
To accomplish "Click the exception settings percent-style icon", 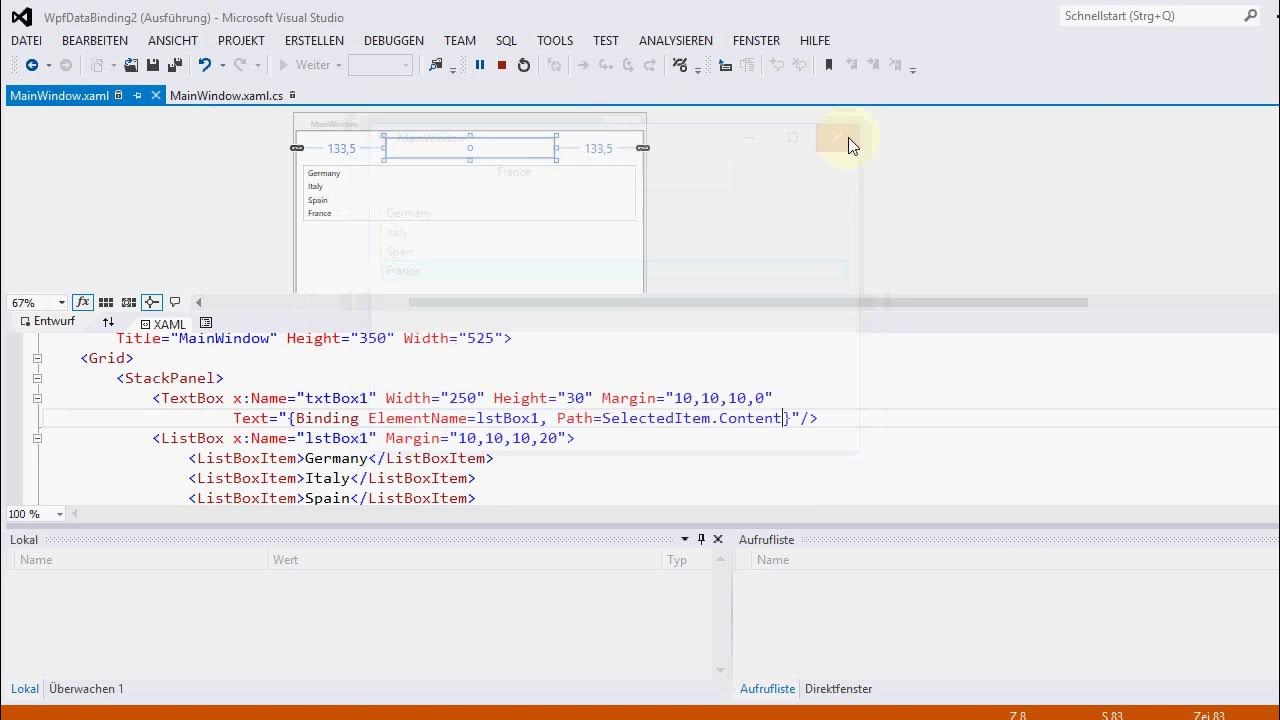I will 680,65.
